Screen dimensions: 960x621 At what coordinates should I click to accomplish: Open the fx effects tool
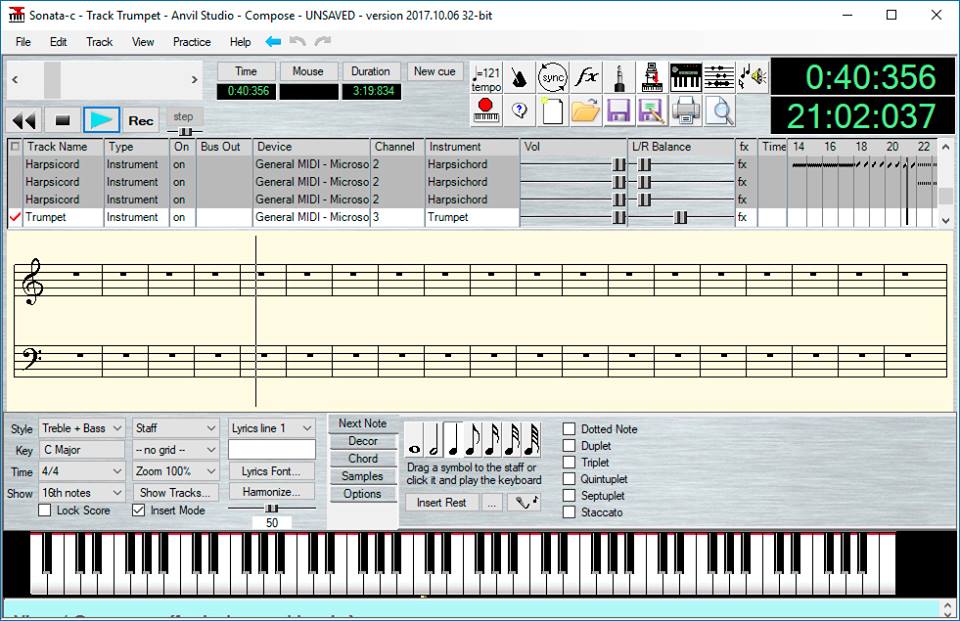click(588, 77)
